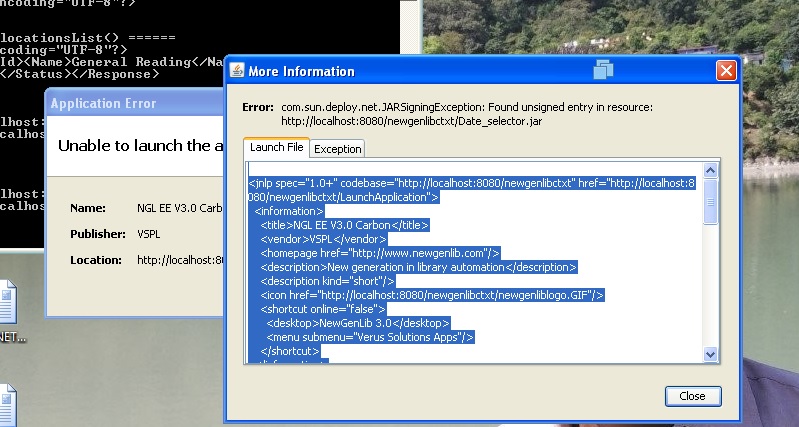Click the launch file scrollbar up arrow

click(711, 170)
